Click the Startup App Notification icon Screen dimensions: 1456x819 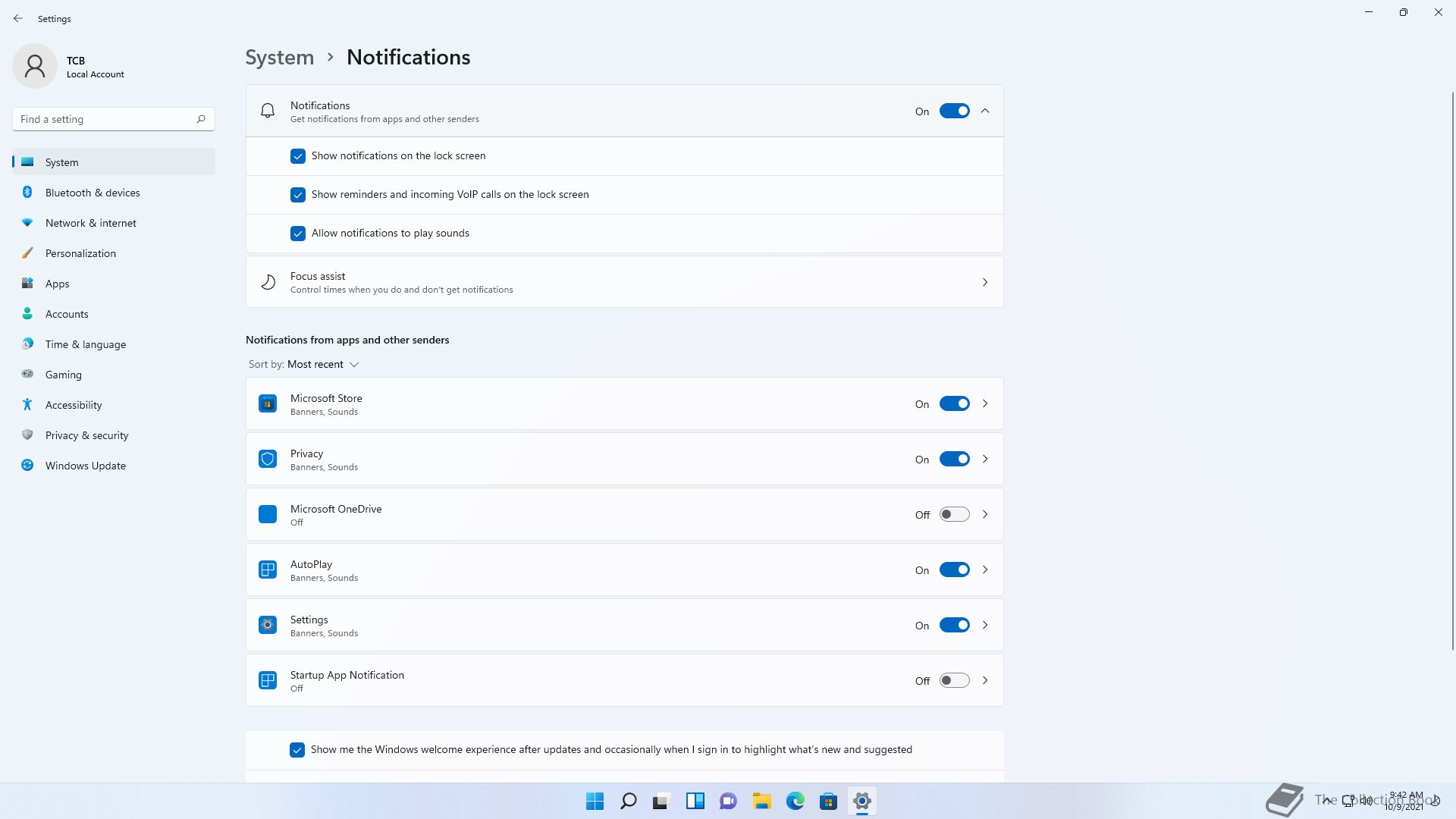click(x=268, y=680)
